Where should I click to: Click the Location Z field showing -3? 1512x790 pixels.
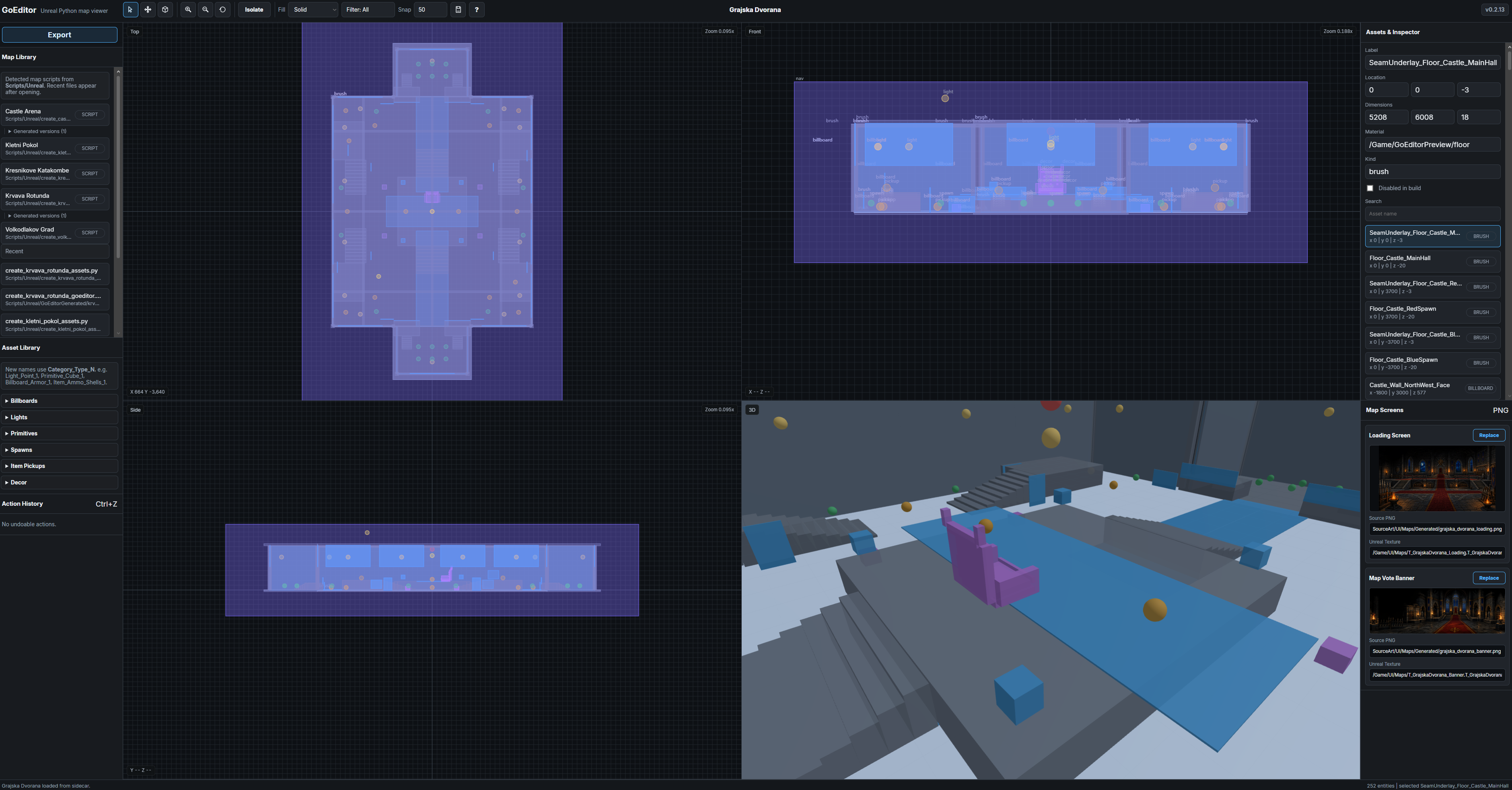(1478, 90)
